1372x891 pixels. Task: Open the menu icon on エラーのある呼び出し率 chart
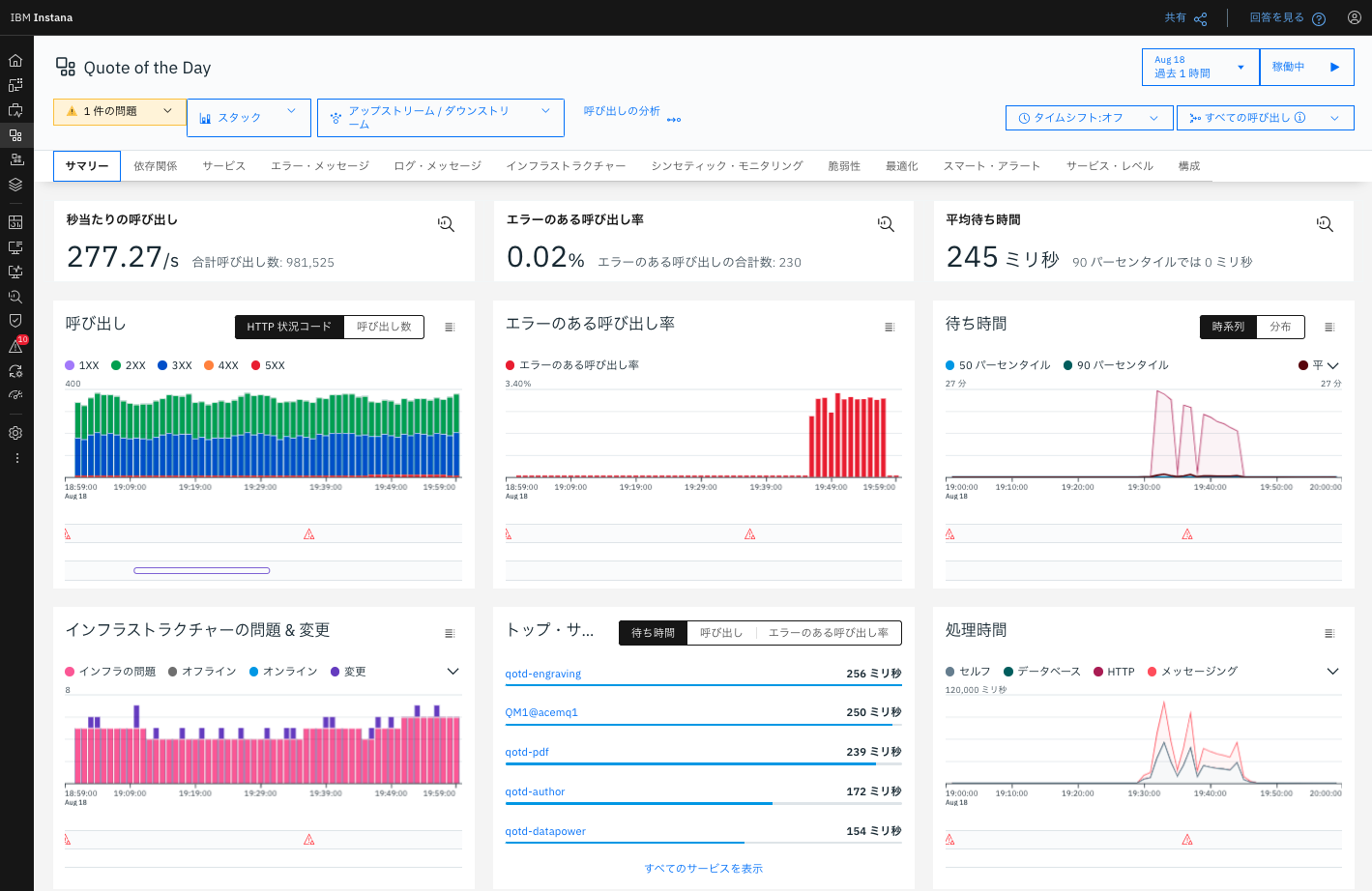[890, 328]
